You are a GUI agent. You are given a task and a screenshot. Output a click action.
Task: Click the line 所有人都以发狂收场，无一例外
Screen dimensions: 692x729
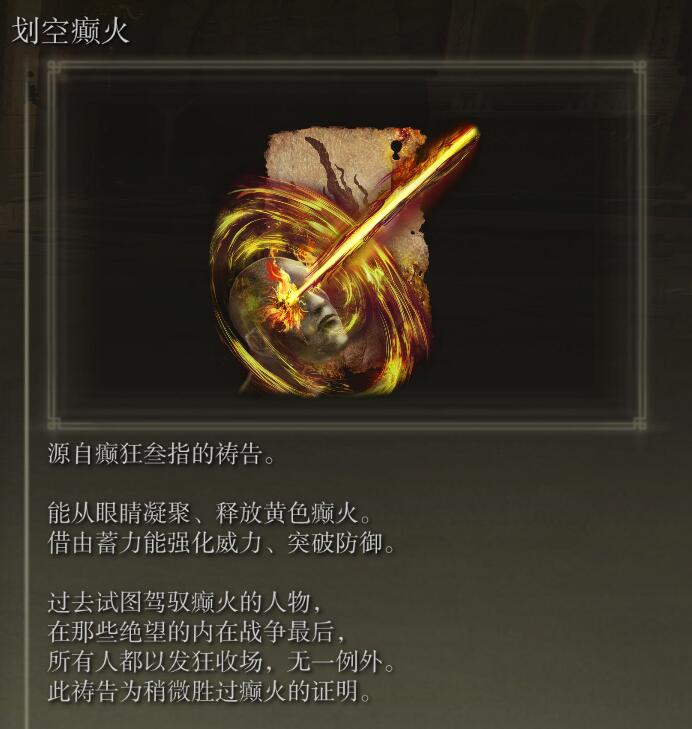click(221, 662)
